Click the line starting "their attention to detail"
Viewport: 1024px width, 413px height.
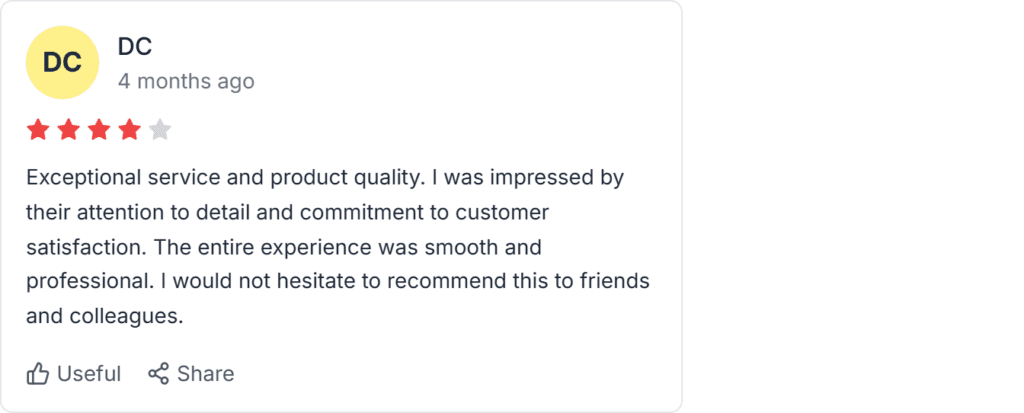[287, 212]
